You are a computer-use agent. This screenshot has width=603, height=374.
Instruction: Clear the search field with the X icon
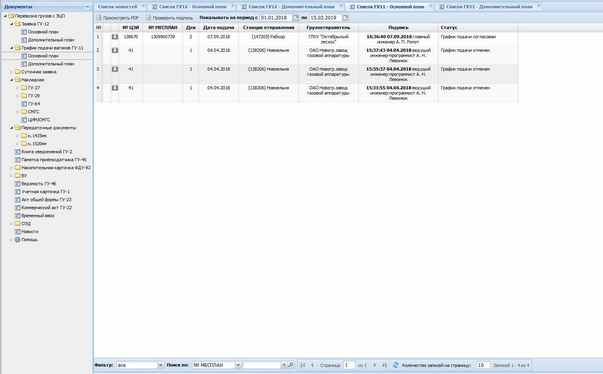[284, 365]
